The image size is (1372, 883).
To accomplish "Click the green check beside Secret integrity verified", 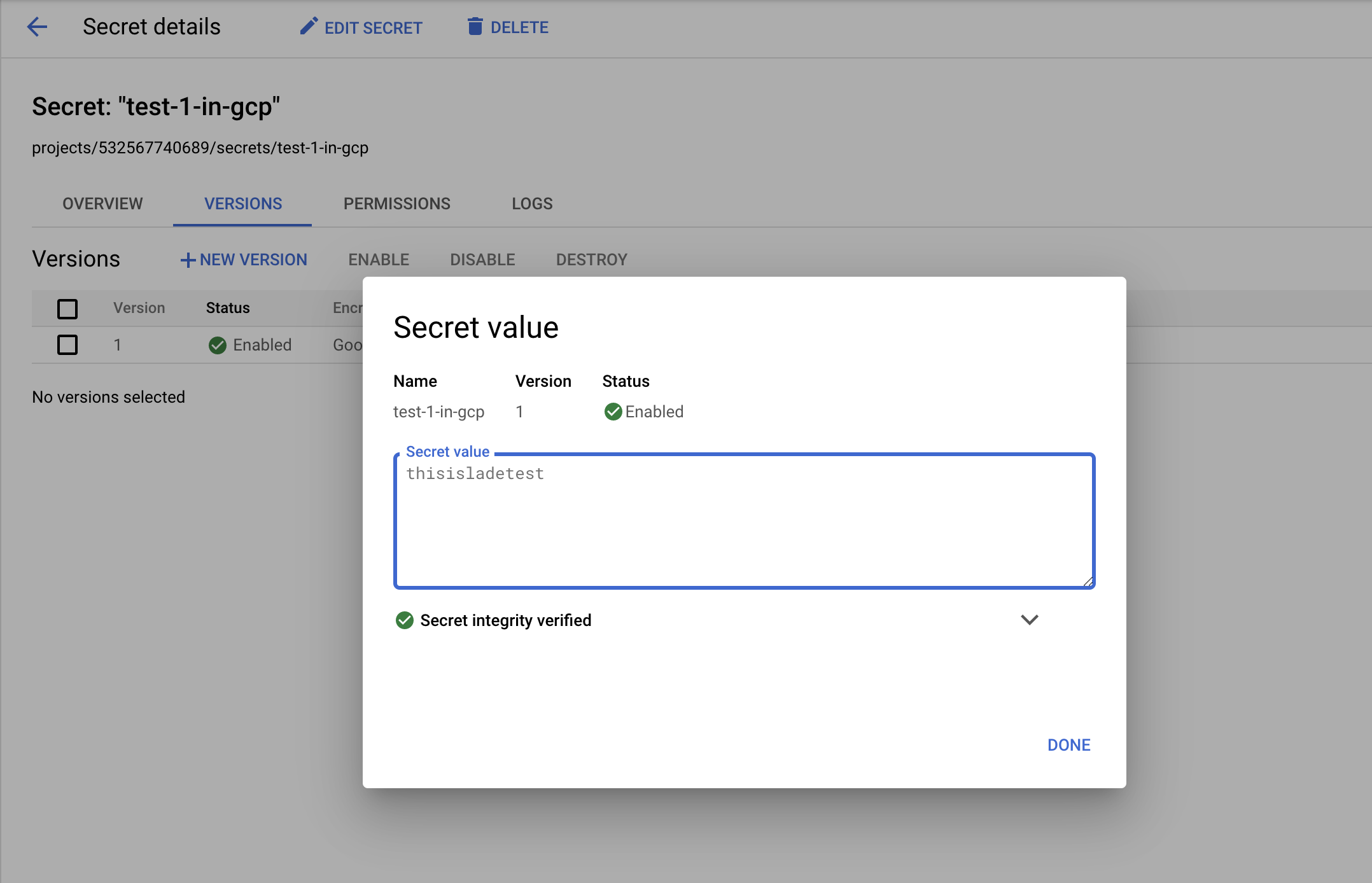I will [x=405, y=620].
